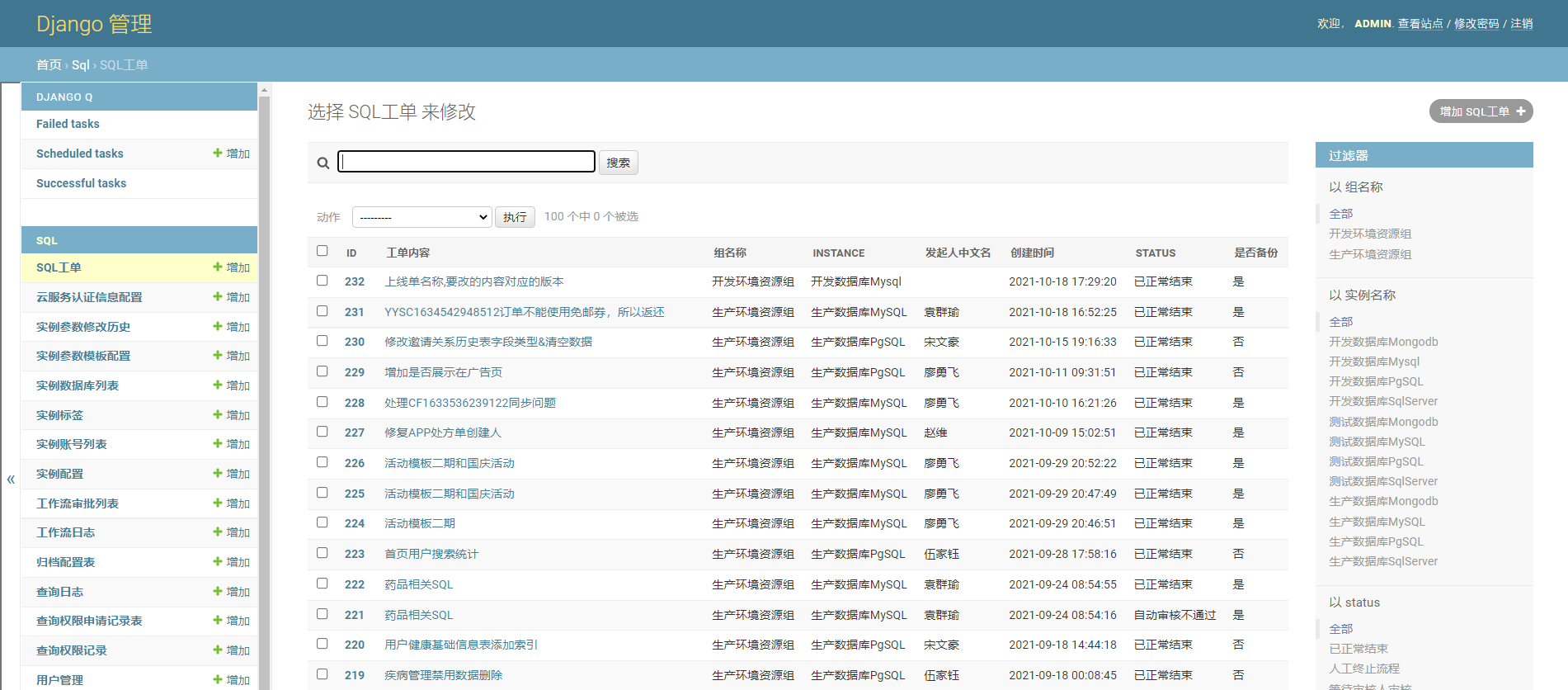Filter by 生产环境资源组 group
This screenshot has width=1568, height=690.
pyautogui.click(x=1369, y=254)
